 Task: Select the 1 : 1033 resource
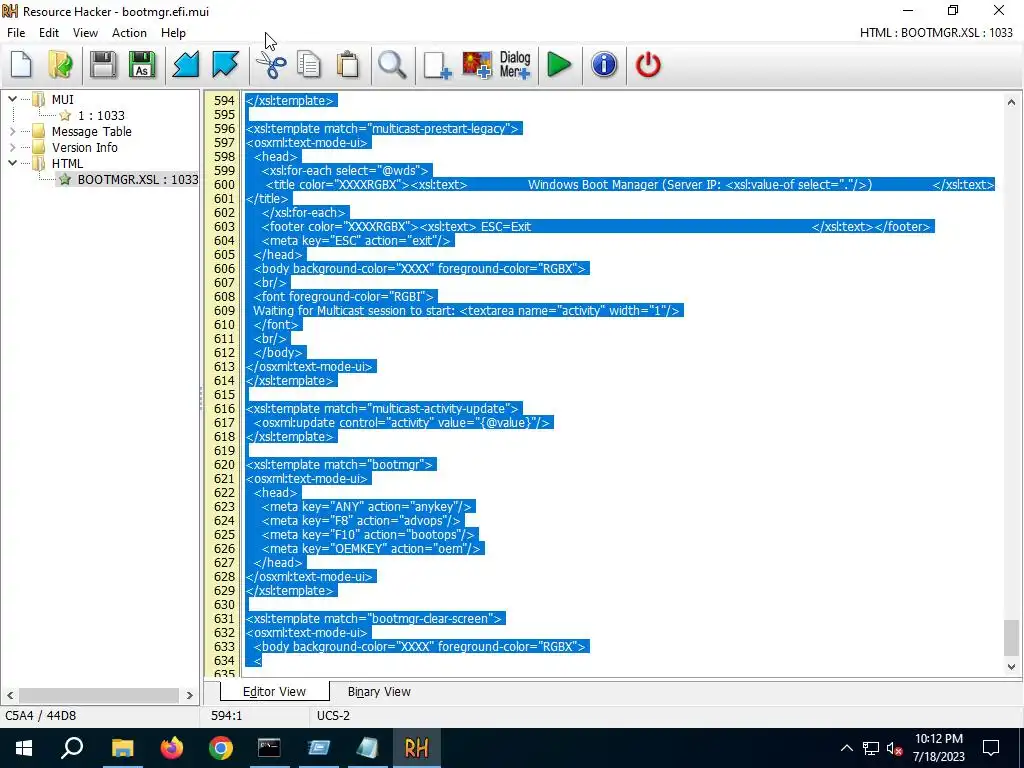point(101,116)
